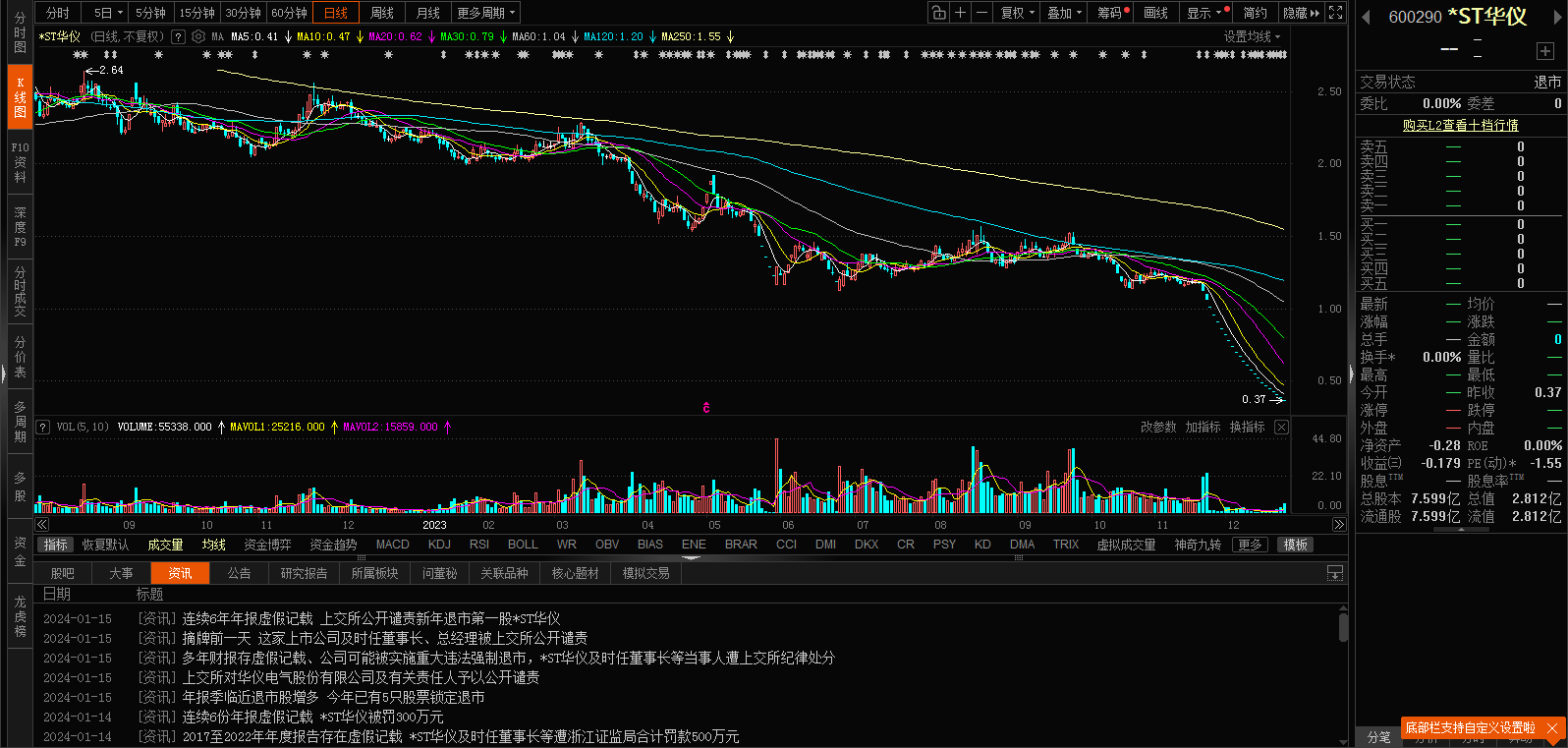Image resolution: width=1568 pixels, height=748 pixels.
Task: Zoom out chart with the minus icon
Action: coord(981,13)
